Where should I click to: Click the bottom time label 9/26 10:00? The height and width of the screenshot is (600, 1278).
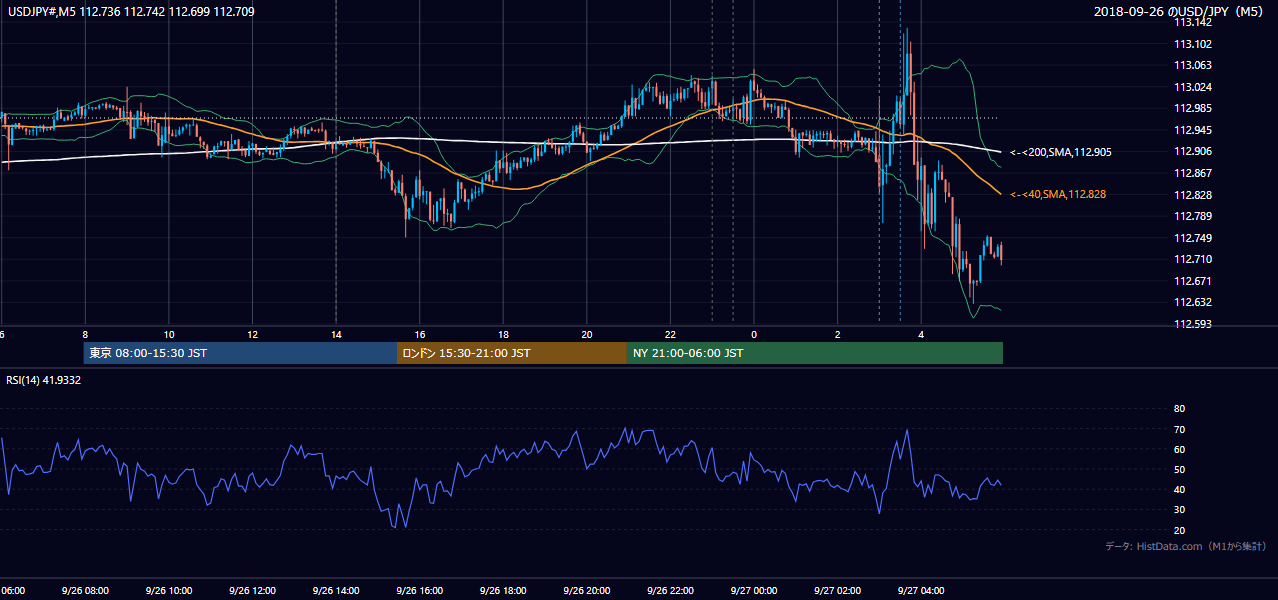pyautogui.click(x=168, y=591)
